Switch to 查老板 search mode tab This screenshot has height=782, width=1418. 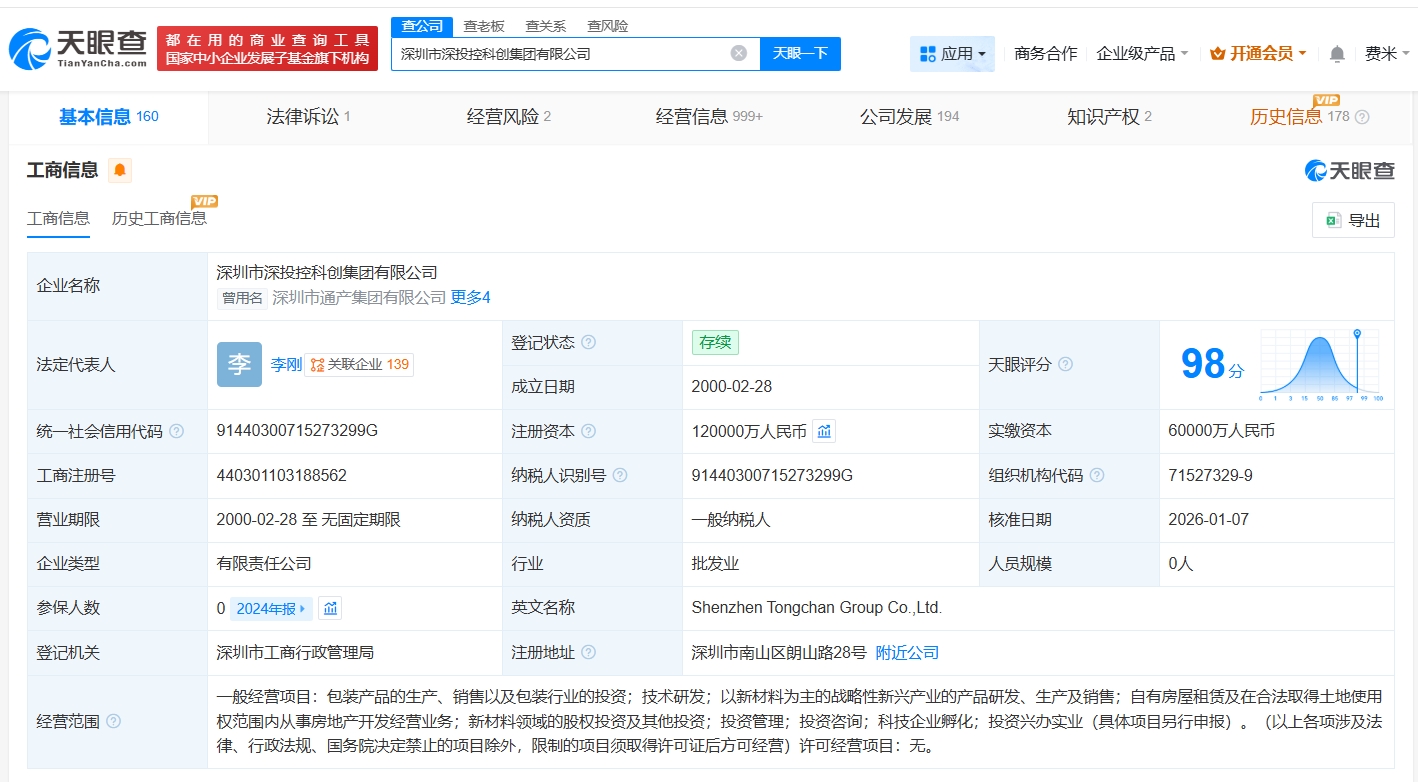point(484,26)
